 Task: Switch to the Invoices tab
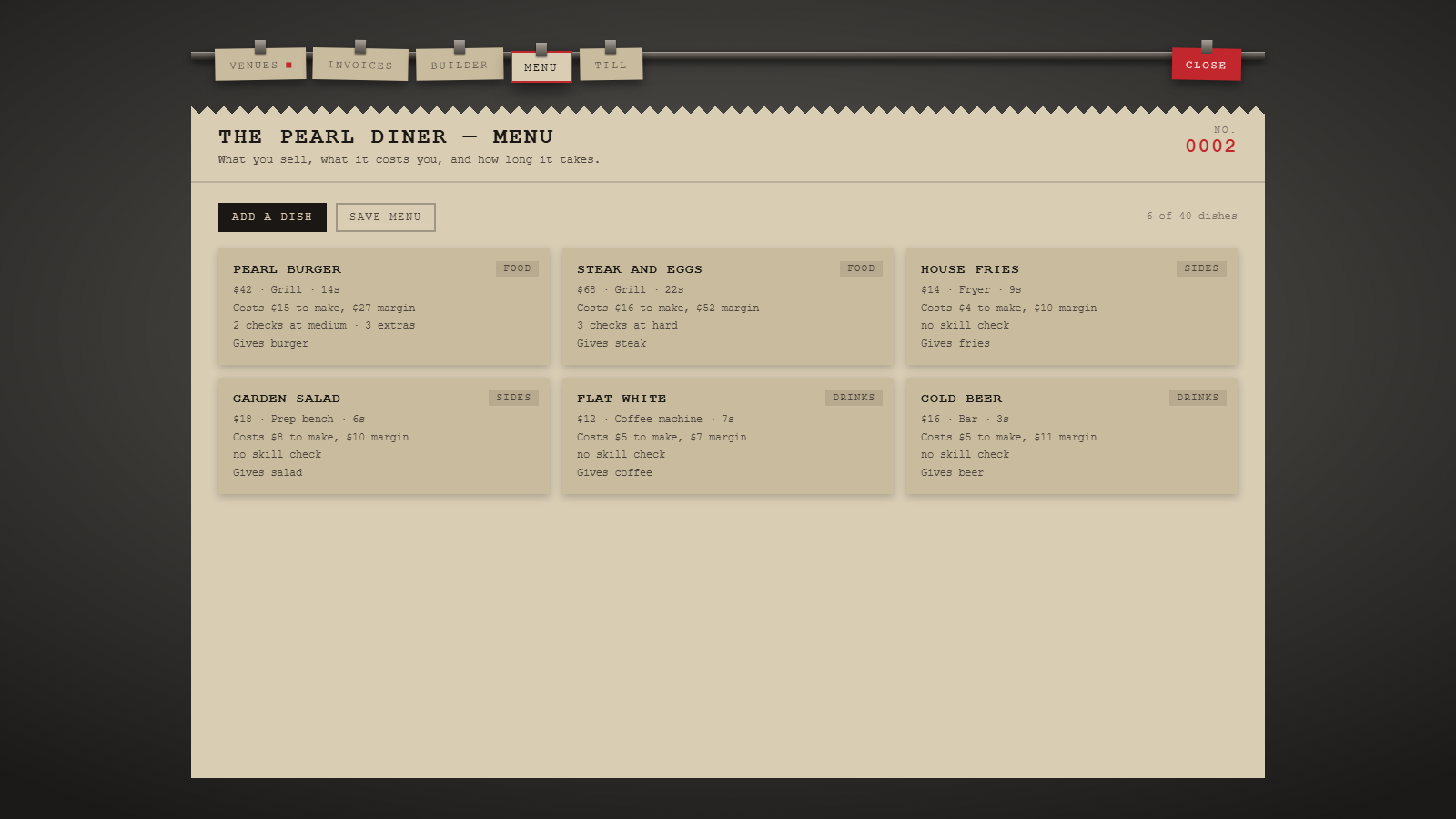tap(360, 65)
